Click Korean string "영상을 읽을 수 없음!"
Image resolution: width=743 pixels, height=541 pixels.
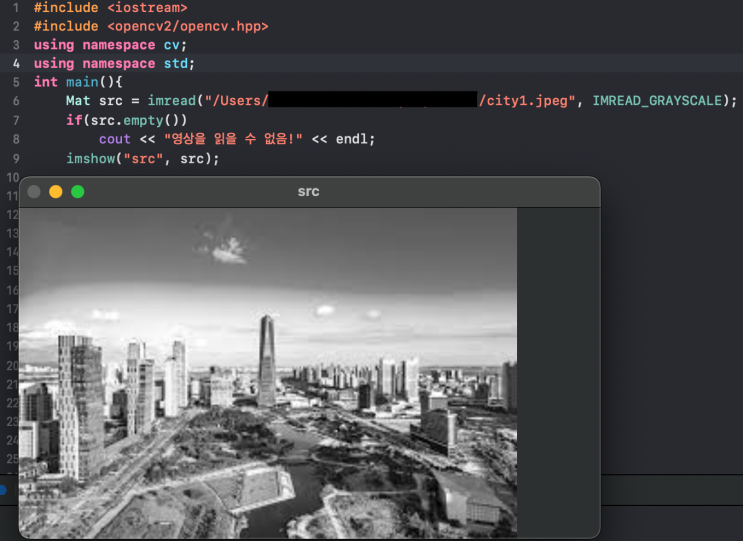(x=233, y=139)
